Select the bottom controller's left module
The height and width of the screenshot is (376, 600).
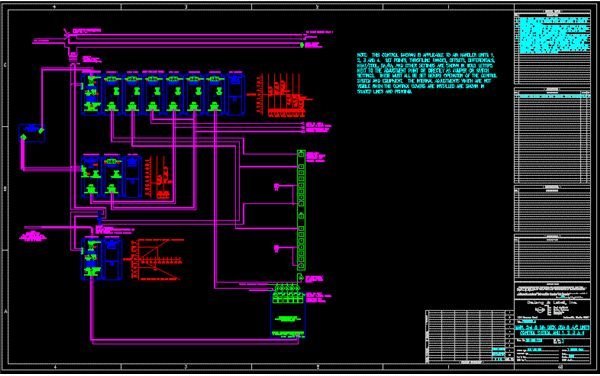tap(91, 259)
